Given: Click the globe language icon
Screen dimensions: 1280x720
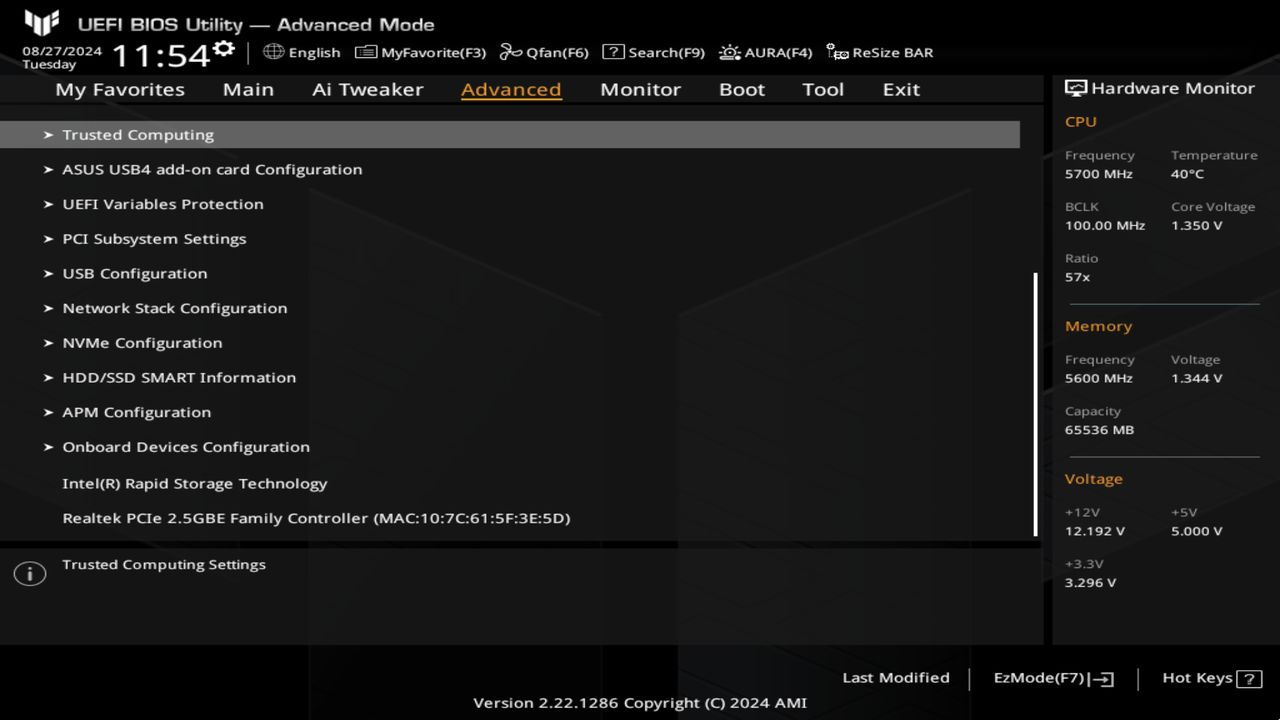Looking at the screenshot, I should coord(273,52).
